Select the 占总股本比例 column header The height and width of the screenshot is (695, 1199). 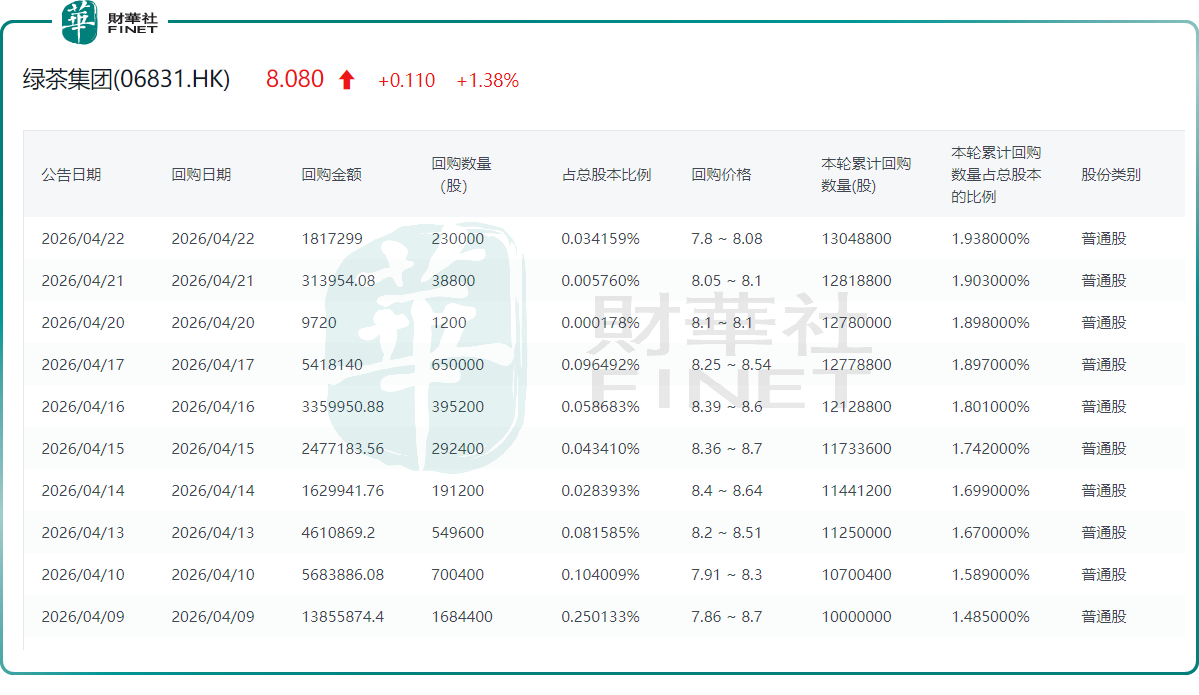point(606,174)
